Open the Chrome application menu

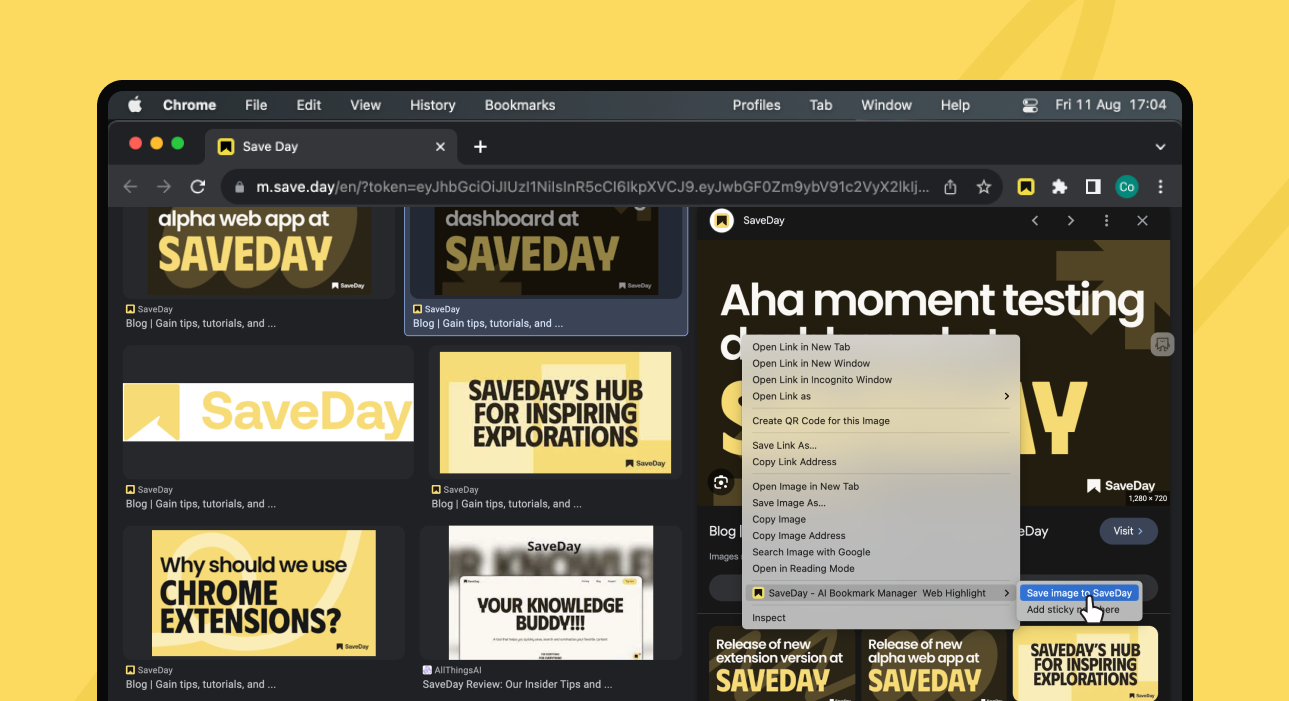point(189,105)
